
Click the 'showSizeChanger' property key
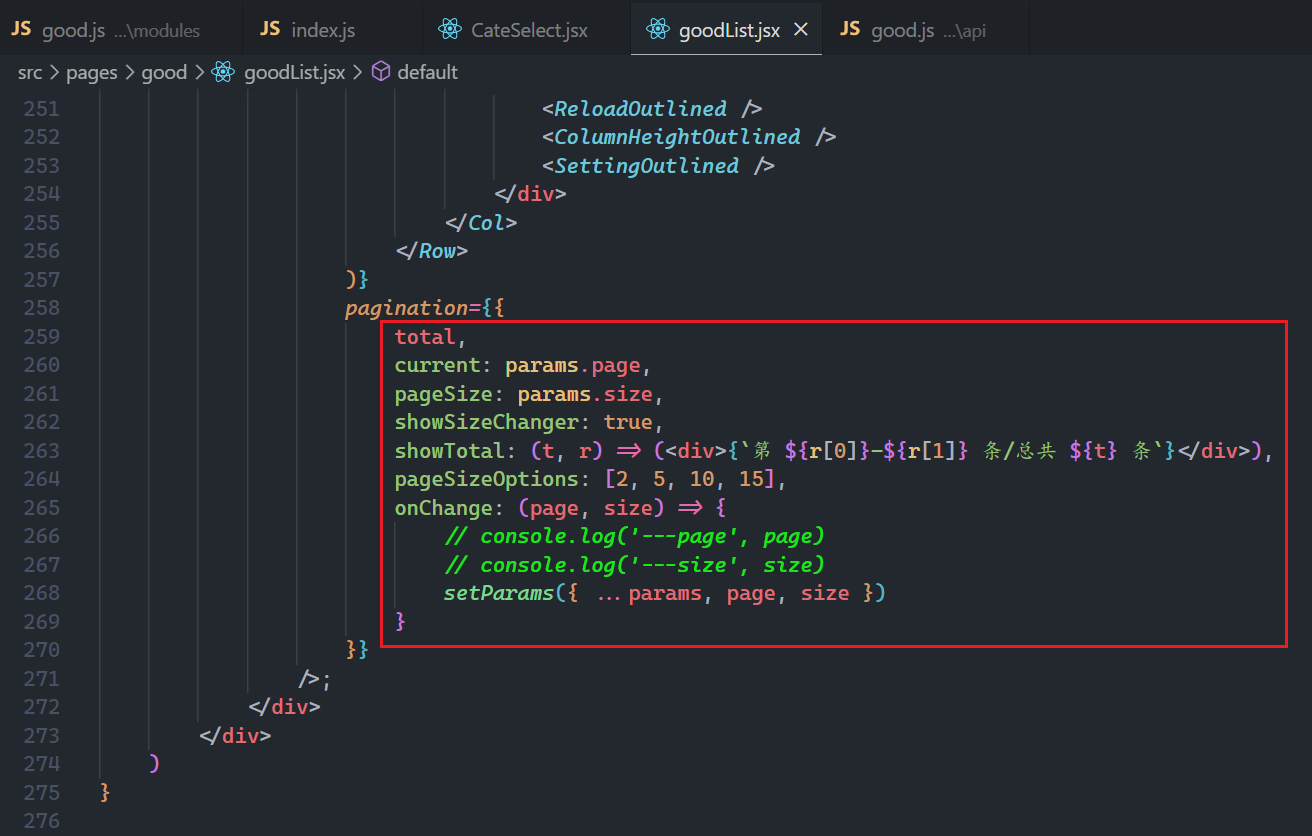coord(487,422)
